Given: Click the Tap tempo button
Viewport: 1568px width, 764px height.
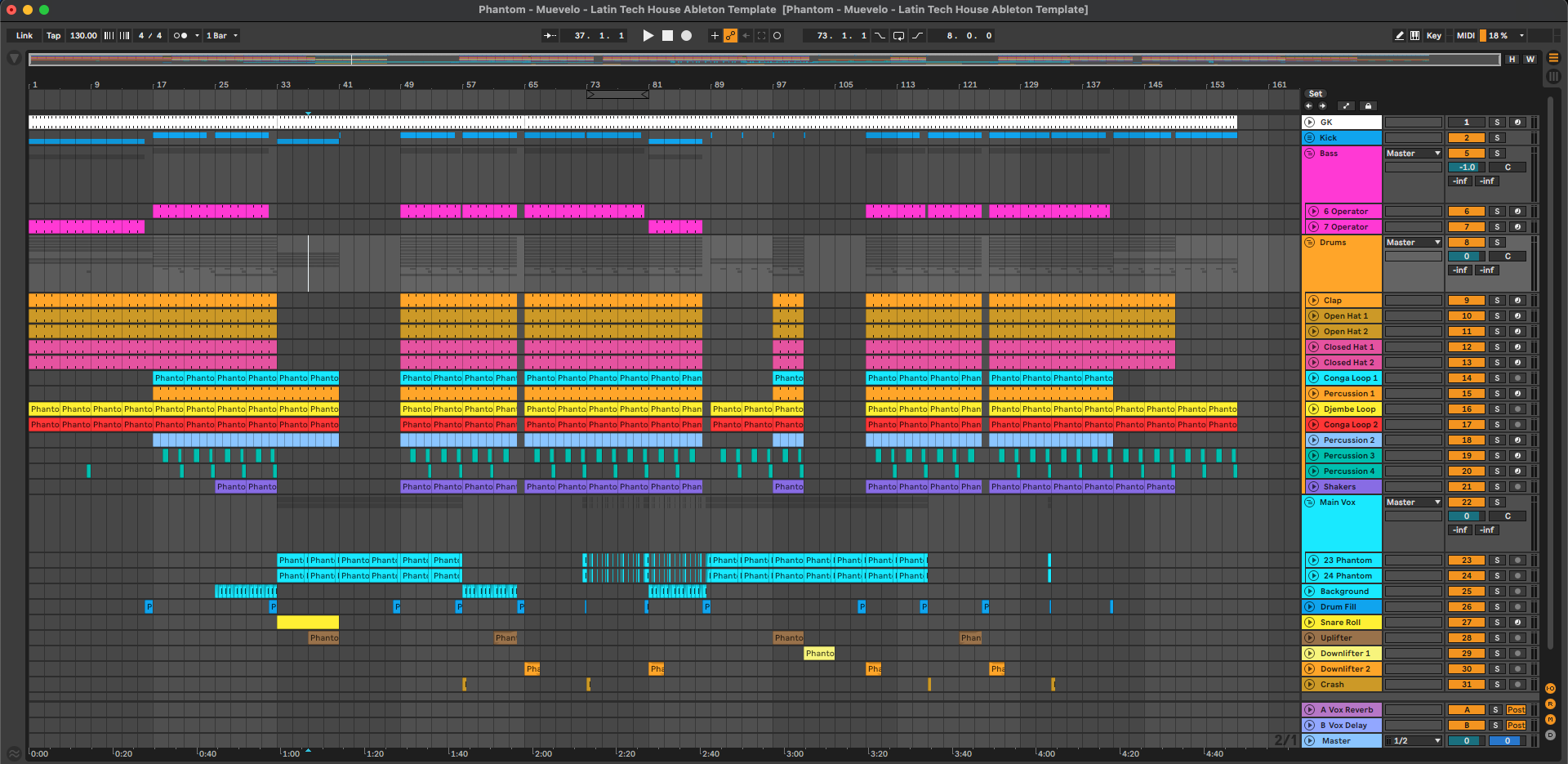Looking at the screenshot, I should (x=53, y=35).
